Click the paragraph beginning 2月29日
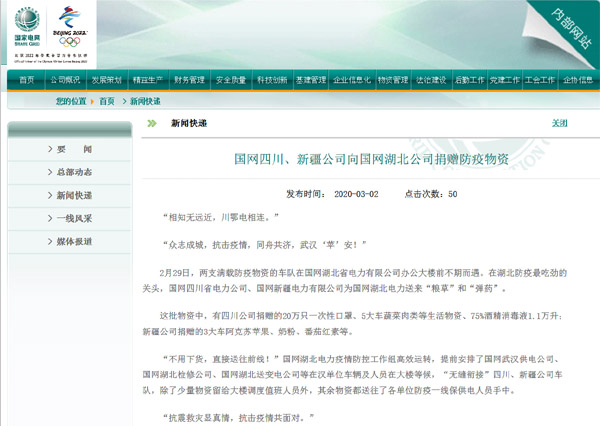 click(354, 281)
